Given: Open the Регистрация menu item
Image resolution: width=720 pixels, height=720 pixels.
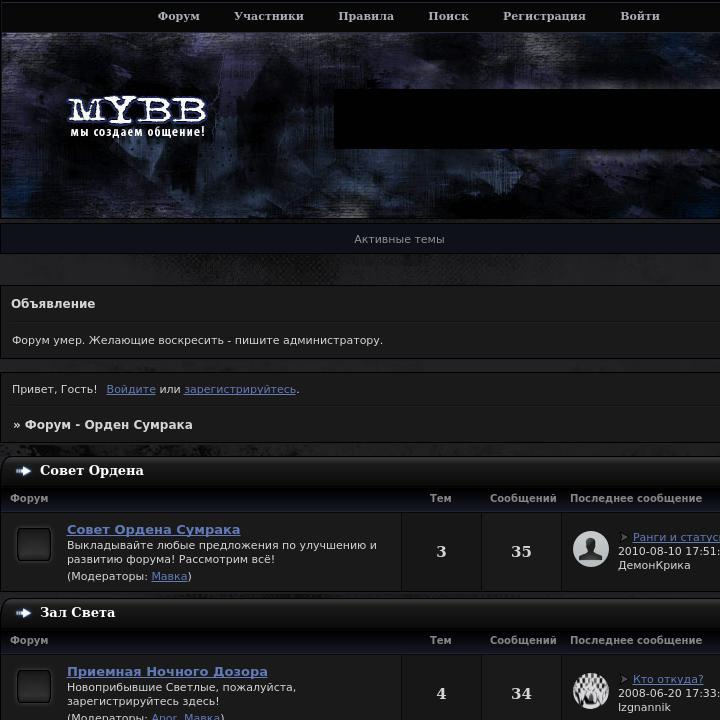Looking at the screenshot, I should tap(544, 16).
